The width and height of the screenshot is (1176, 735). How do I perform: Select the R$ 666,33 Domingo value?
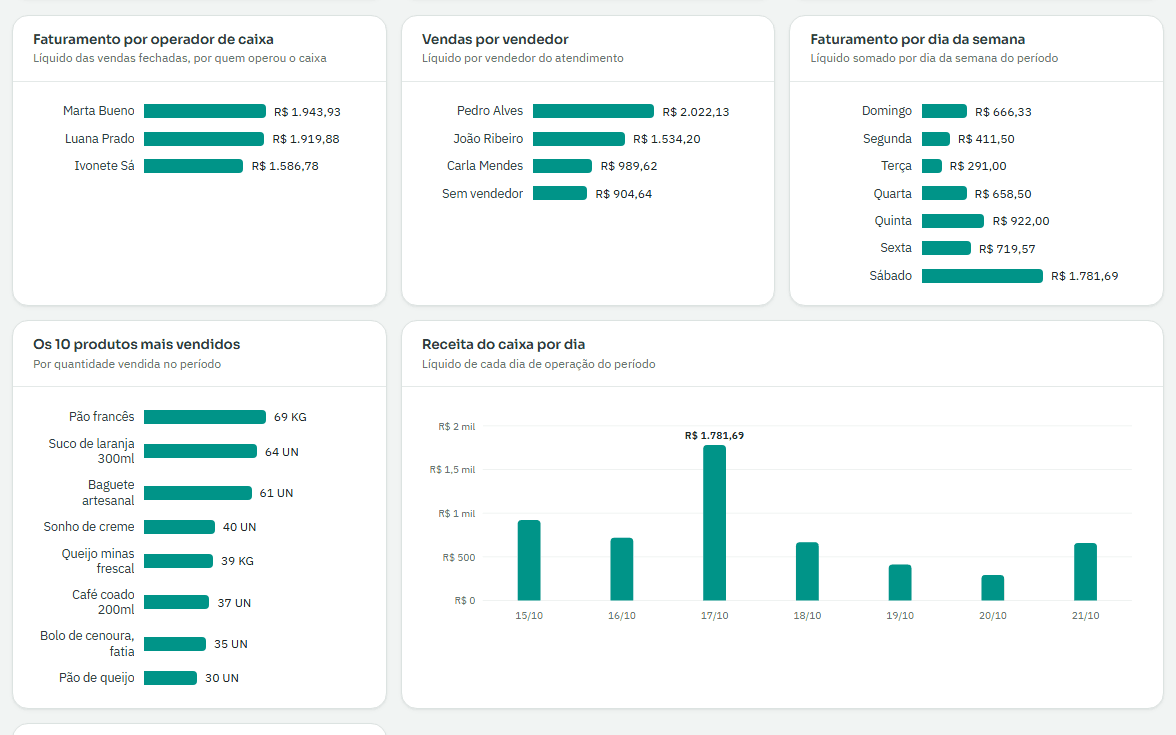pos(1004,112)
